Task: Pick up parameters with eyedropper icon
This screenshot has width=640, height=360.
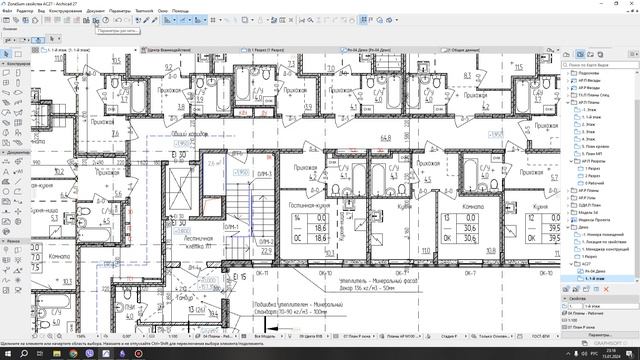Action: click(x=146, y=20)
